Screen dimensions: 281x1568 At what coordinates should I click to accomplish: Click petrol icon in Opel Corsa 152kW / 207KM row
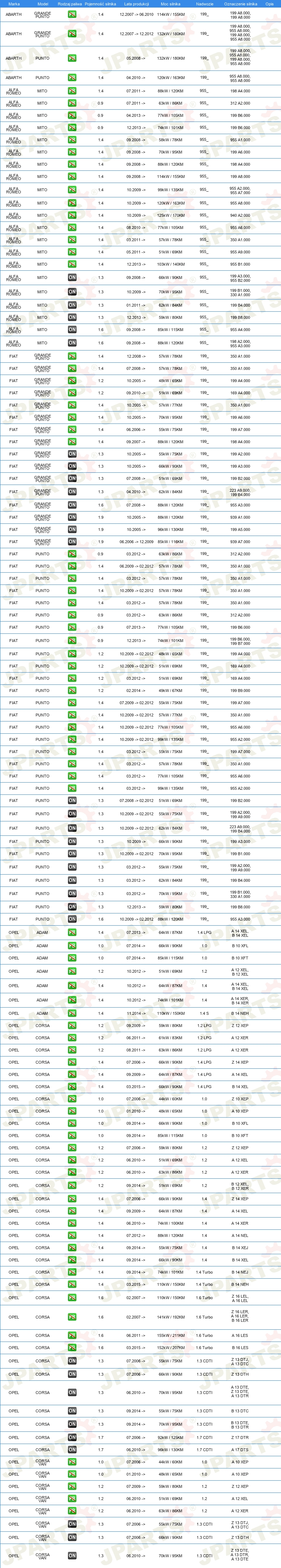72,1348
